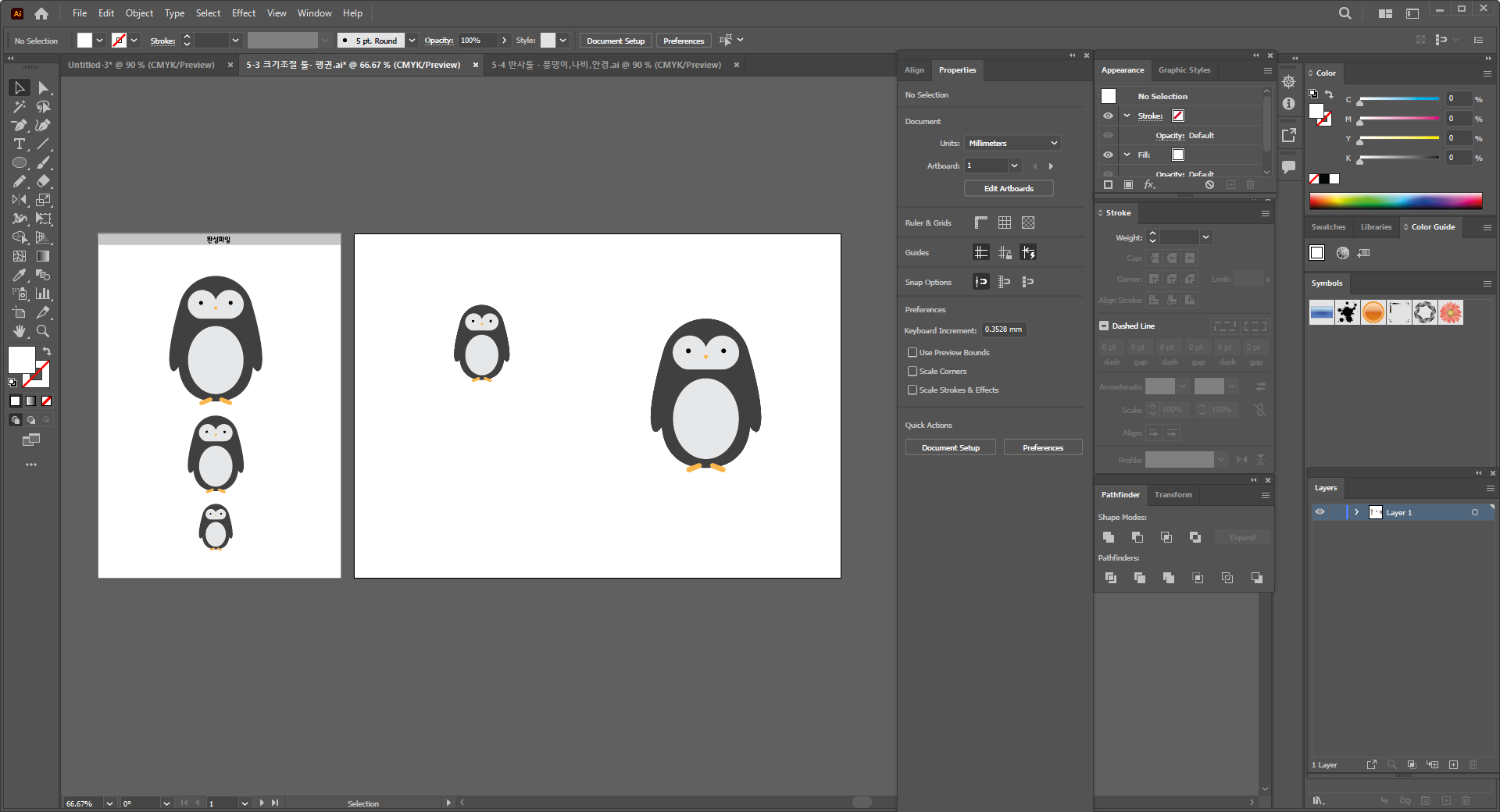Select the Paintbrush tool
This screenshot has height=812, width=1500.
click(x=44, y=163)
